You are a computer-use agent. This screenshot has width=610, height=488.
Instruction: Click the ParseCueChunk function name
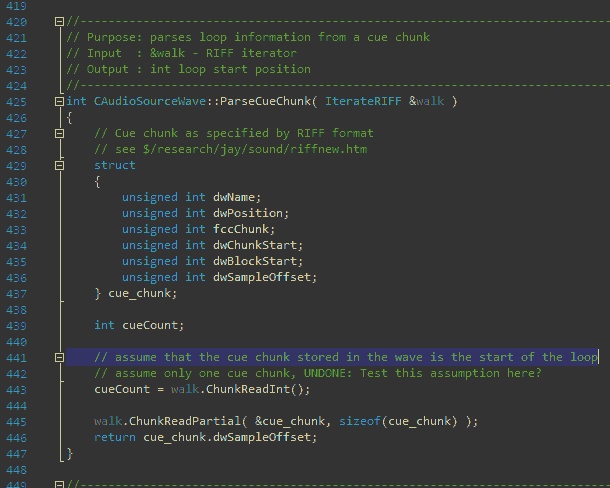(x=266, y=101)
